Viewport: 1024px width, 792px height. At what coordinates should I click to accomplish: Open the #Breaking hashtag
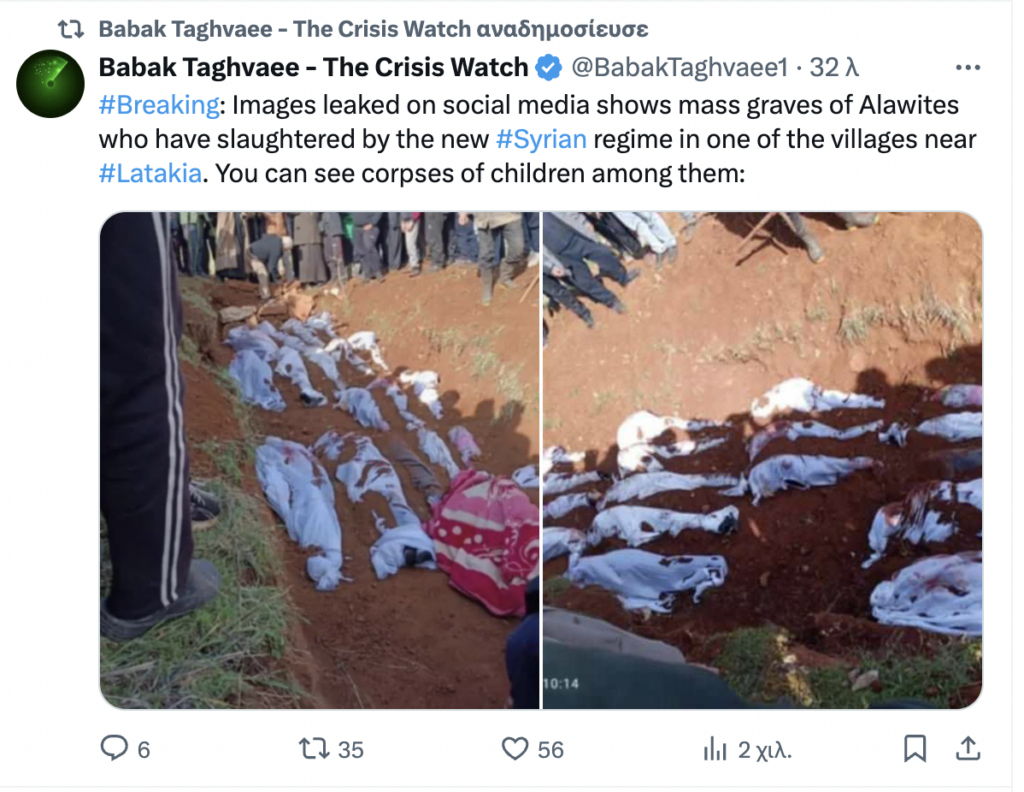coord(159,104)
